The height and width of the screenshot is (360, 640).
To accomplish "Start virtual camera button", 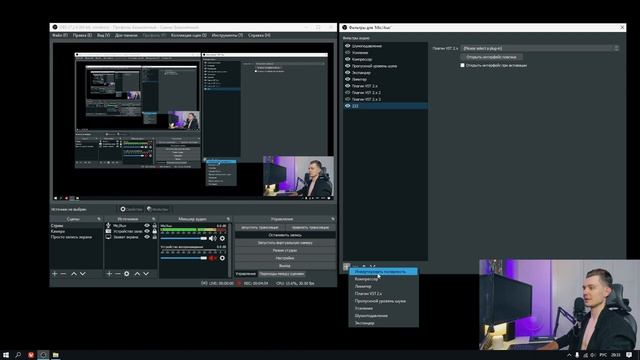I will tap(285, 243).
